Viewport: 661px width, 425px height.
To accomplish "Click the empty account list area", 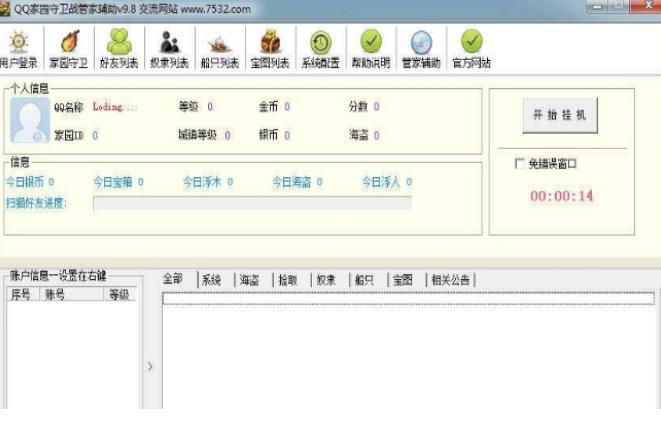I will coord(72,354).
